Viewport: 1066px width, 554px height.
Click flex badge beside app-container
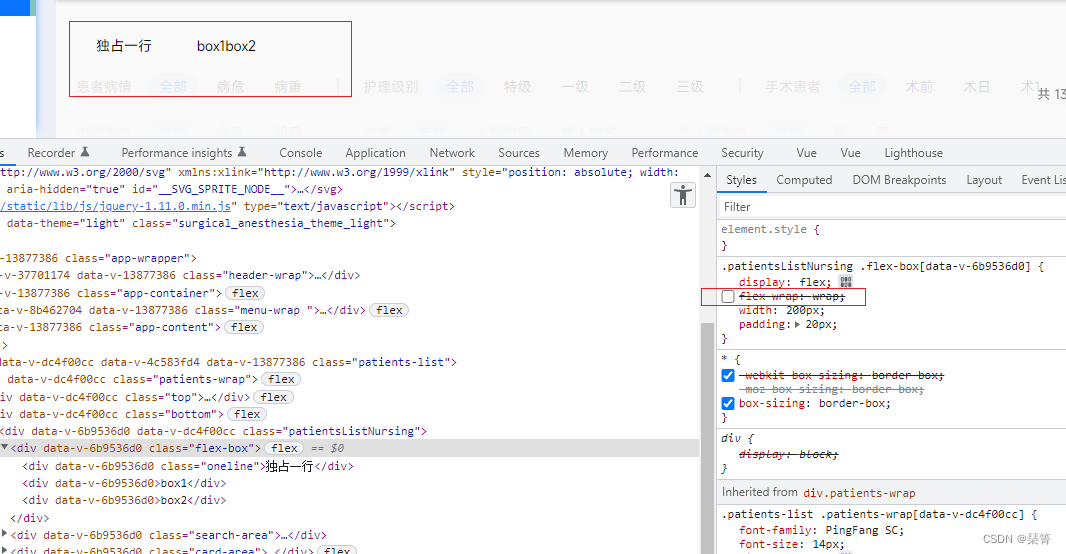point(245,293)
